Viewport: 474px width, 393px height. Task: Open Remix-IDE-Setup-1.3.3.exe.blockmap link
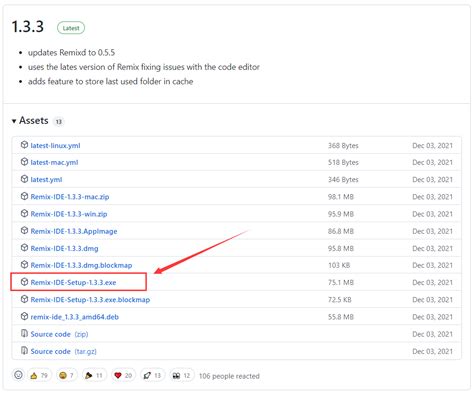[90, 300]
